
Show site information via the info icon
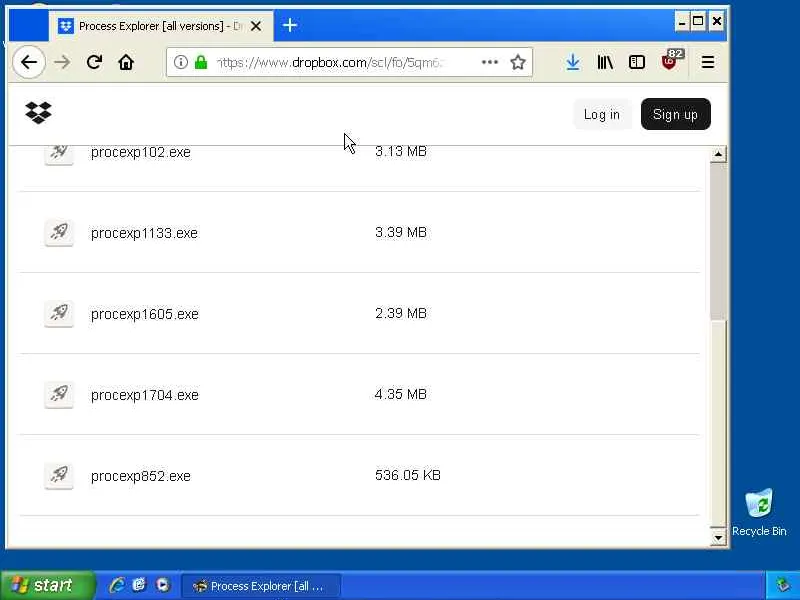[181, 62]
